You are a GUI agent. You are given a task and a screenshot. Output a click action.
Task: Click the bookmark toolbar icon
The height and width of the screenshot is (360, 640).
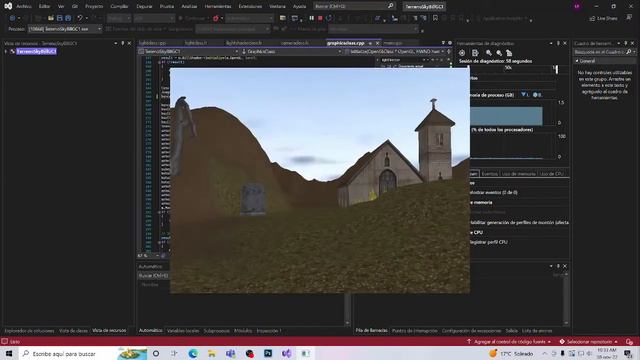pyautogui.click(x=435, y=18)
